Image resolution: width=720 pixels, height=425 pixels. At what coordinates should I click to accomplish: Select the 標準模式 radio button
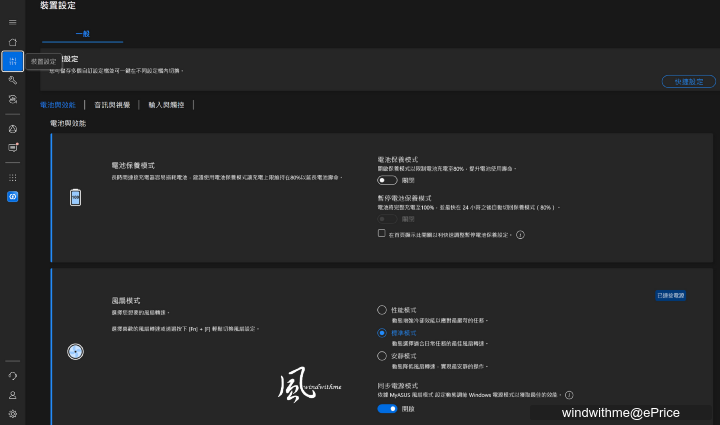[382, 333]
